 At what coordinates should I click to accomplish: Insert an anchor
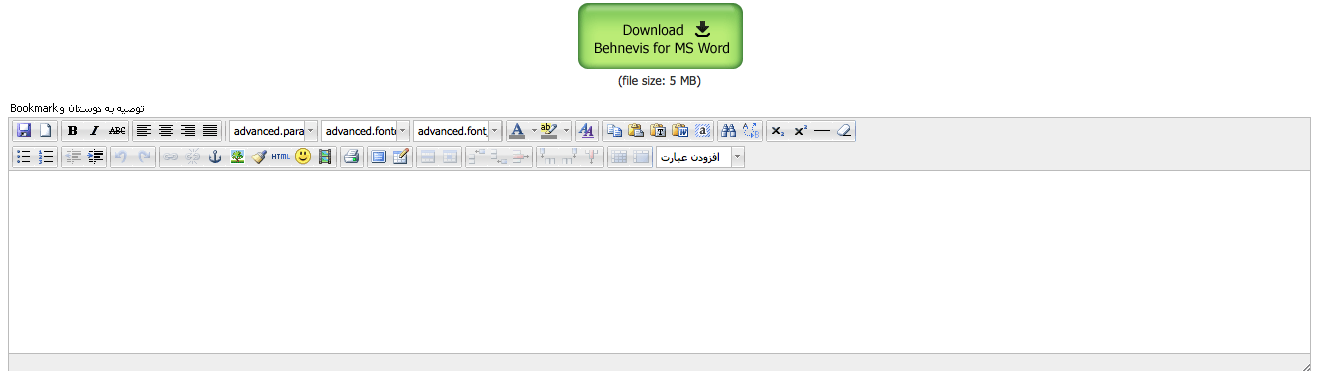(215, 157)
